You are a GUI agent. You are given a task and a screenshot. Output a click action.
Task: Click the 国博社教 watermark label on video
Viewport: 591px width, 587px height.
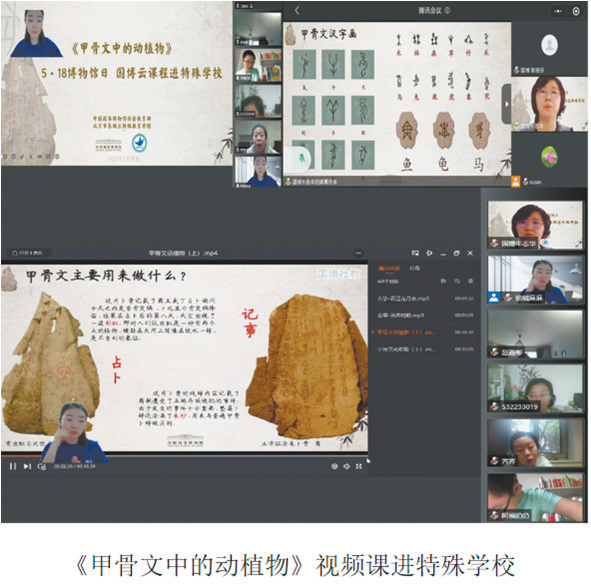(338, 274)
